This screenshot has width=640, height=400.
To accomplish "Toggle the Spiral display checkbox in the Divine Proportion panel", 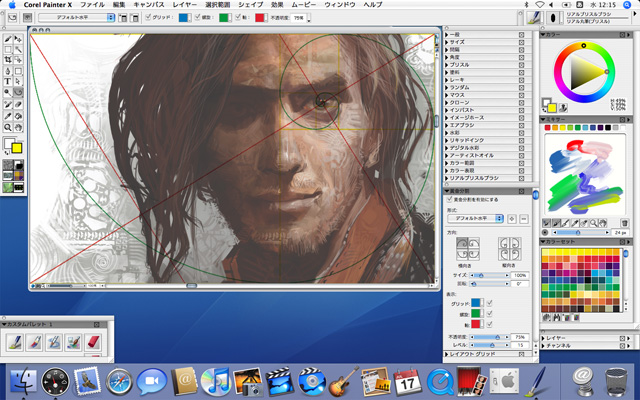I will point(490,313).
